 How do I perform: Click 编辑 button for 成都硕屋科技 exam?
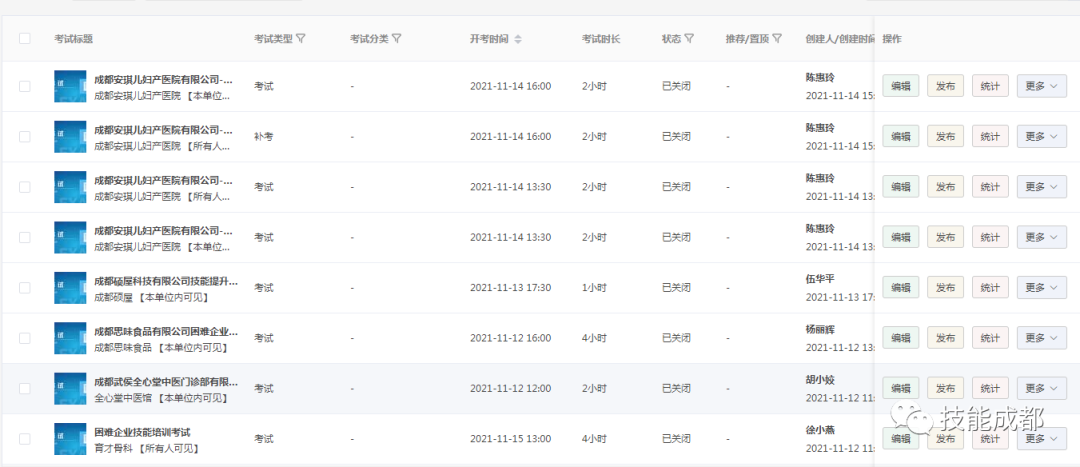click(900, 287)
